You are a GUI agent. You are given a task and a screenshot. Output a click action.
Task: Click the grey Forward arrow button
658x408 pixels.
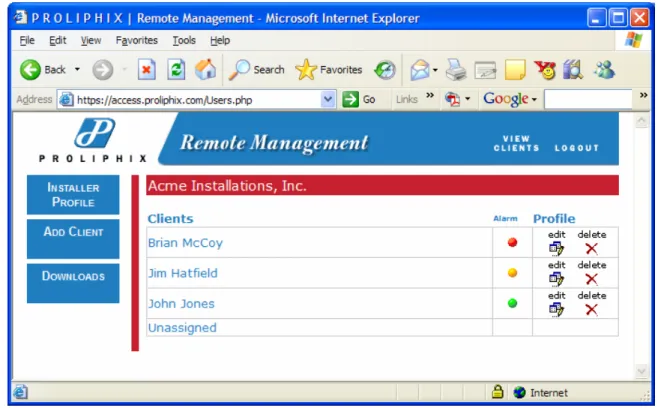103,70
